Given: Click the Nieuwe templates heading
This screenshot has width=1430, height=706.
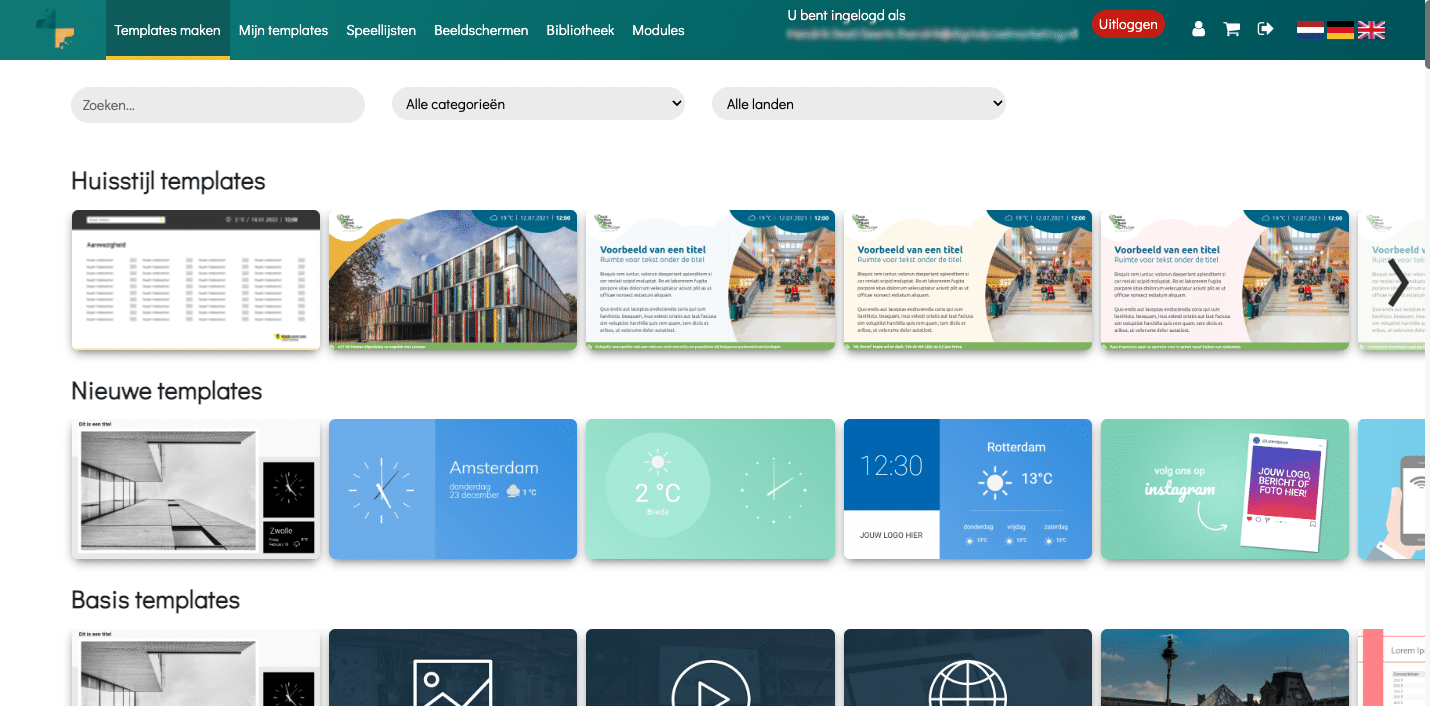Looking at the screenshot, I should pyautogui.click(x=167, y=391).
